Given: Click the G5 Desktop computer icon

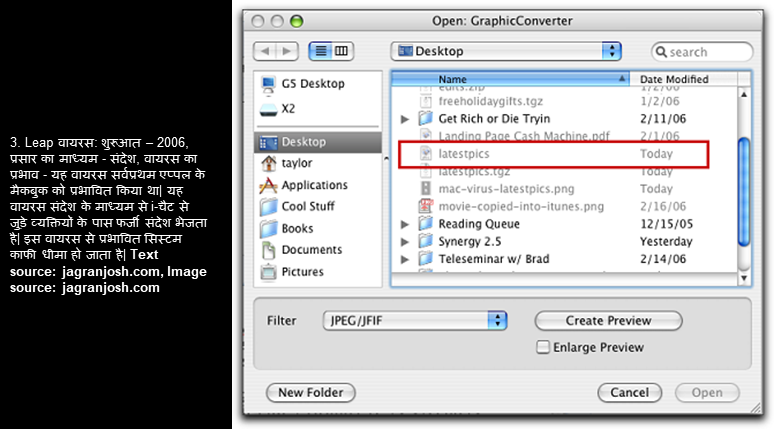Looking at the screenshot, I should point(268,85).
